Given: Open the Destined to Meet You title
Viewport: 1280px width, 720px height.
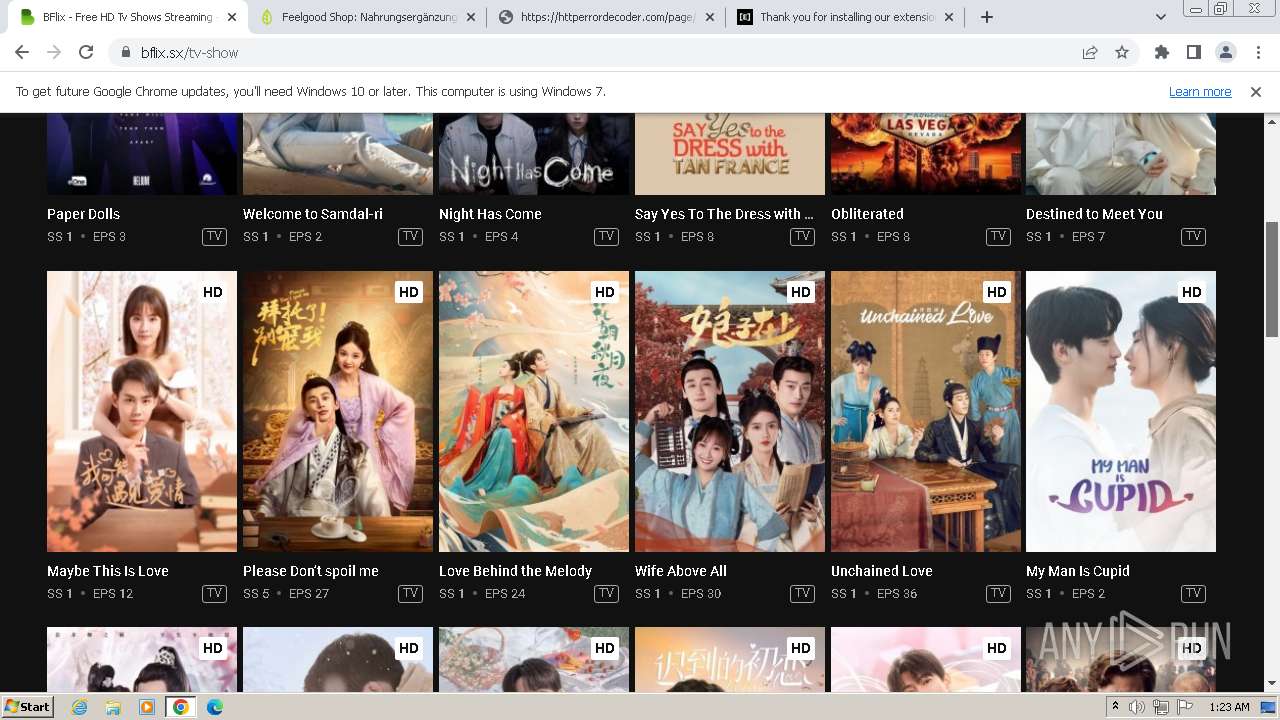Looking at the screenshot, I should pos(1094,214).
